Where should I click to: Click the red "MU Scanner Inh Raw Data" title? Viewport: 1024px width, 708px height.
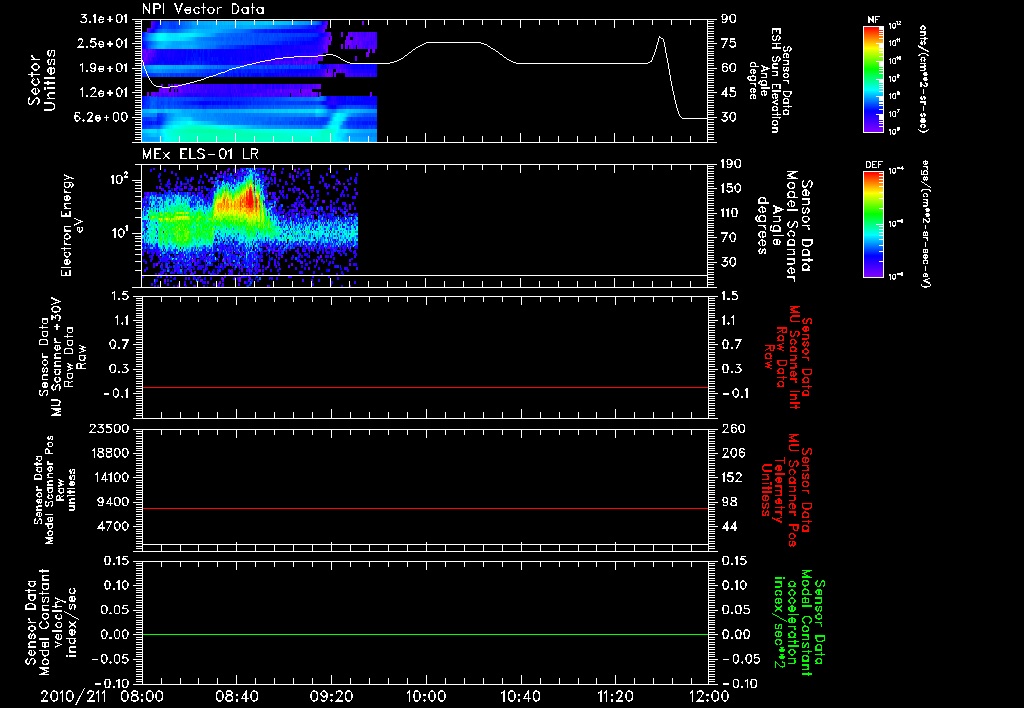click(x=788, y=357)
